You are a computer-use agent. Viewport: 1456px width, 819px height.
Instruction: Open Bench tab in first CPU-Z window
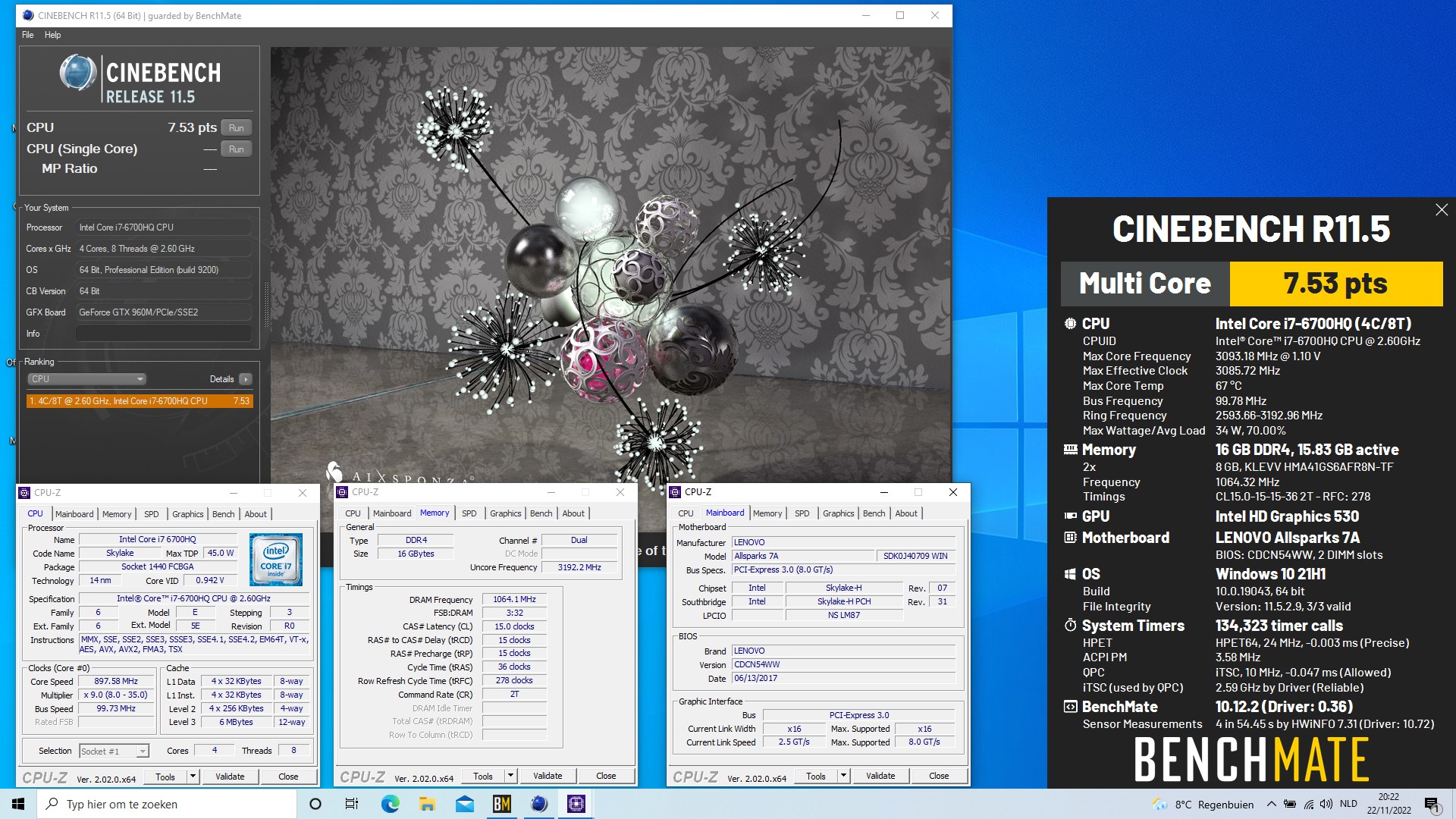click(223, 514)
